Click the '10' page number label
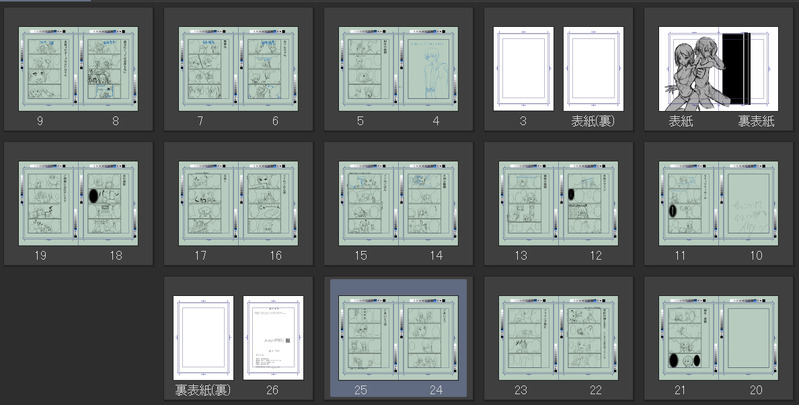The image size is (799, 405). pyautogui.click(x=756, y=256)
